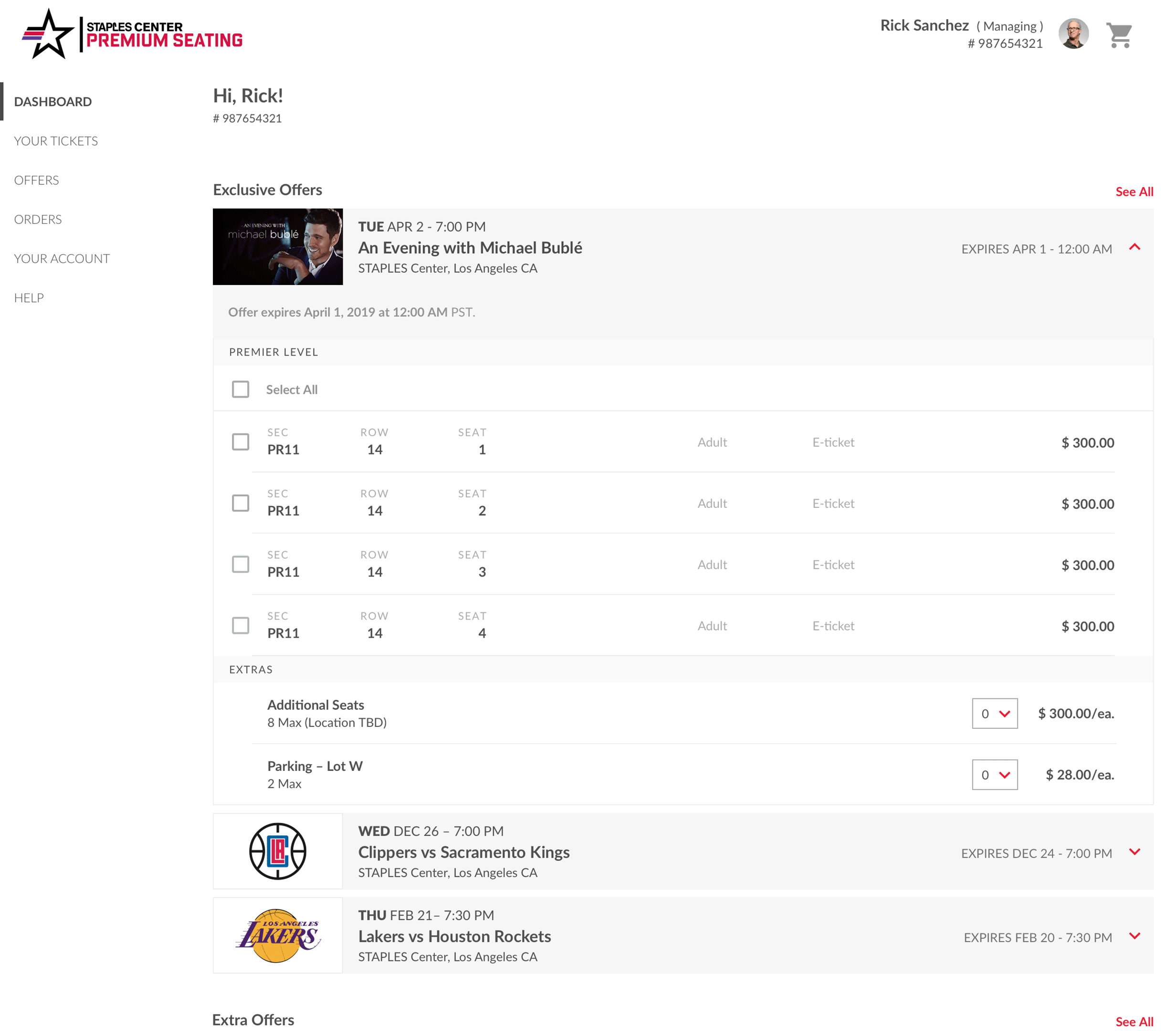1176x1031 pixels.
Task: Select seat 1 in row 14
Action: coord(241,442)
